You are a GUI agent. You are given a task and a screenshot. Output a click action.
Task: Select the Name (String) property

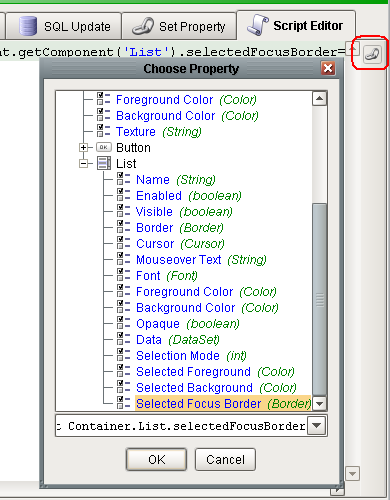(x=176, y=180)
